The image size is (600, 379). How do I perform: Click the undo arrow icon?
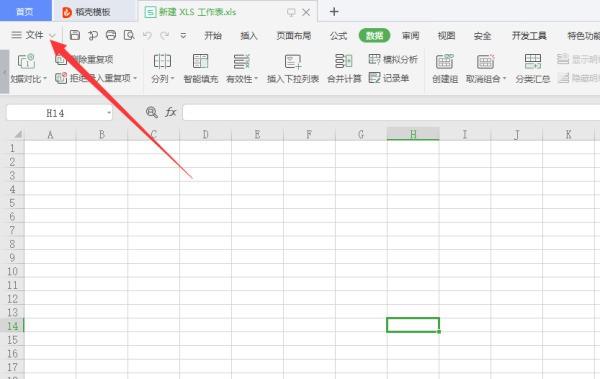[147, 36]
